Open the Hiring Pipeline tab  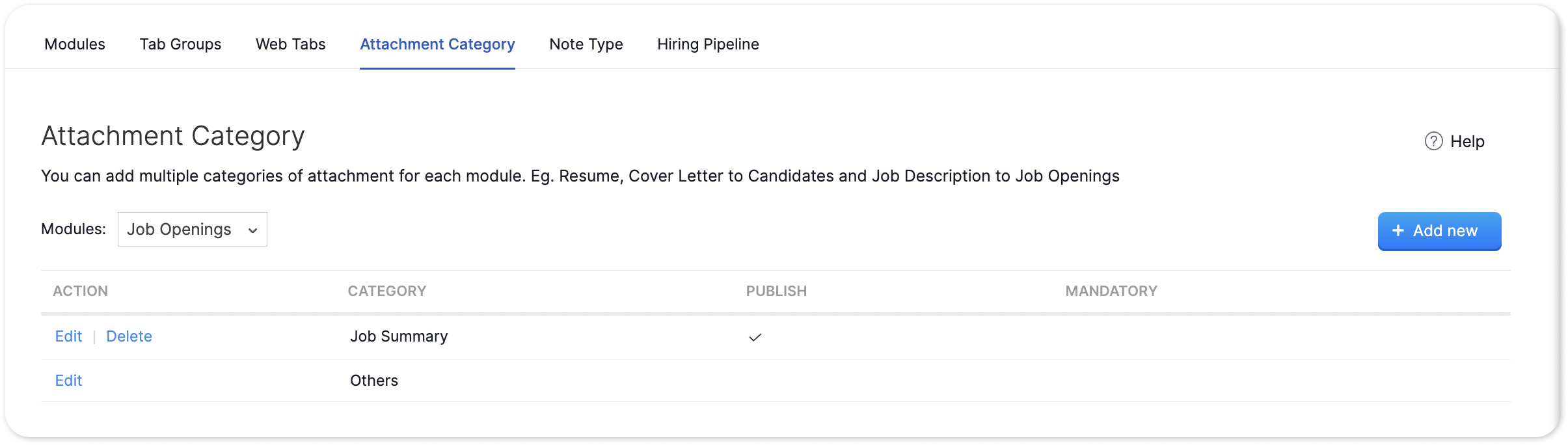[708, 44]
